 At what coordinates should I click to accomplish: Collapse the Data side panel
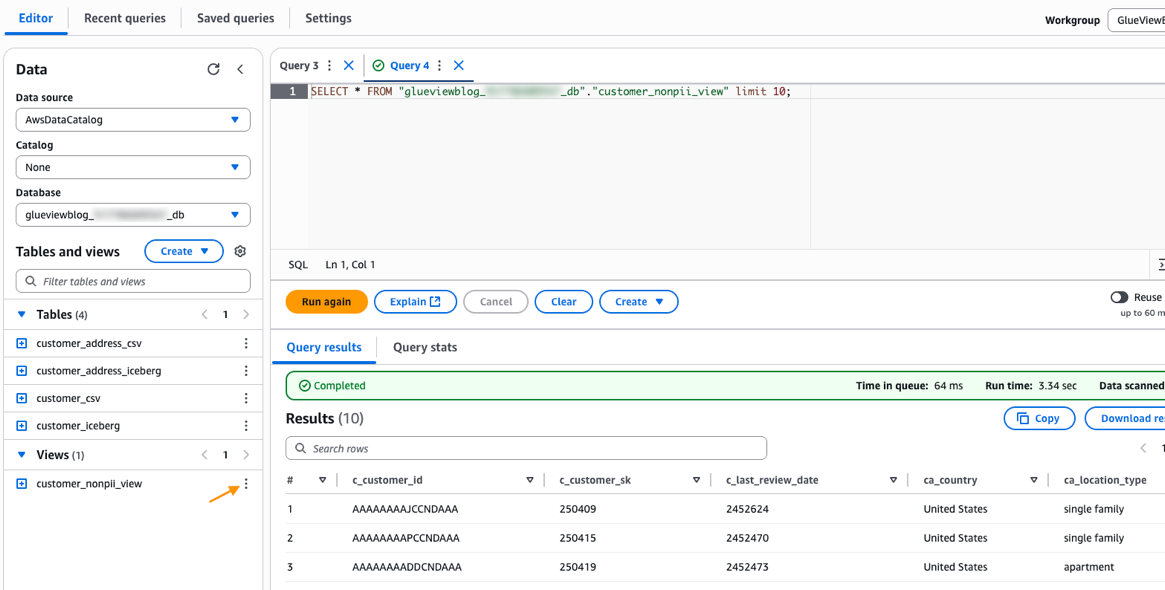(x=240, y=69)
